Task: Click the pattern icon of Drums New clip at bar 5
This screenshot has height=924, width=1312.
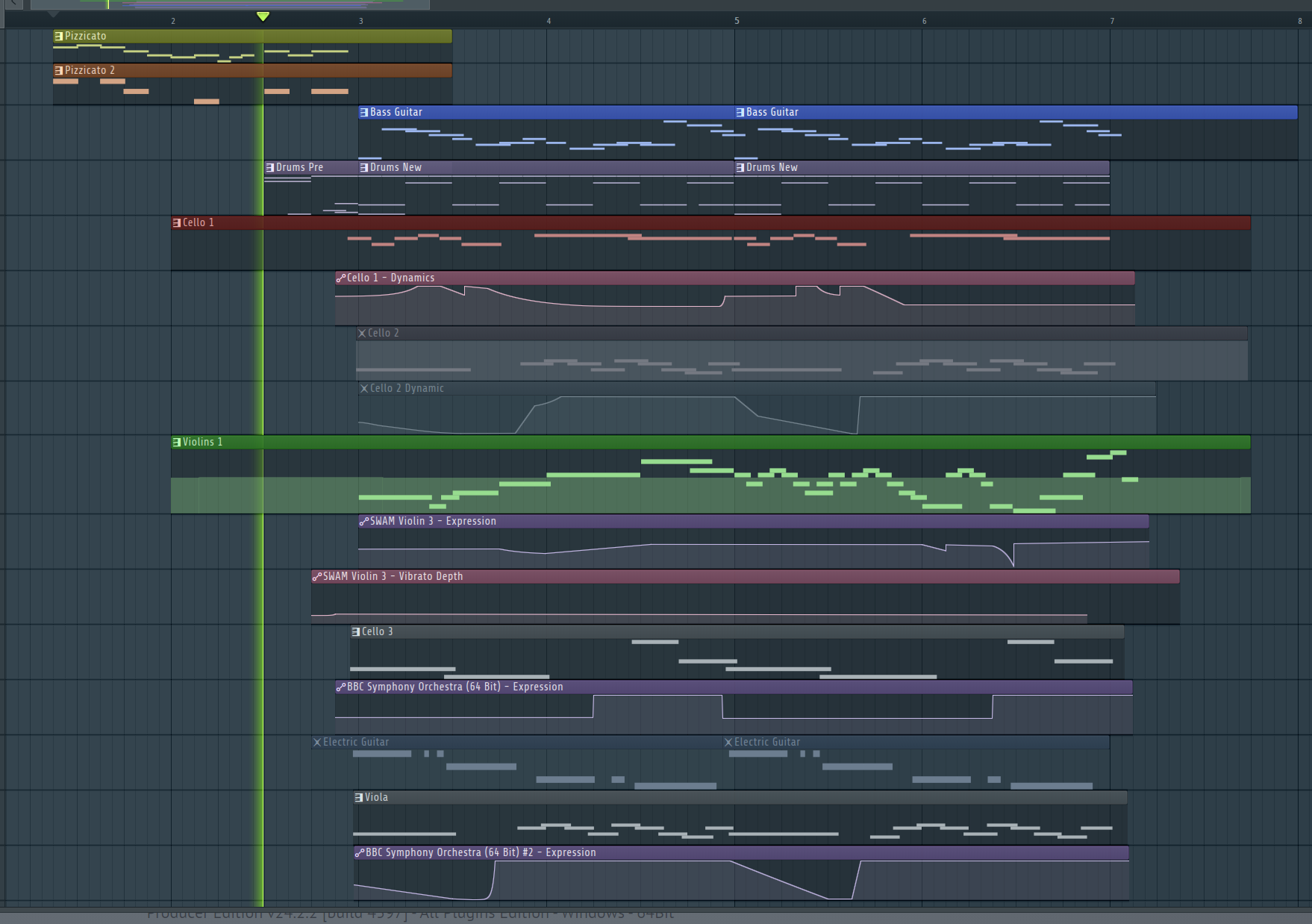Action: pyautogui.click(x=740, y=167)
